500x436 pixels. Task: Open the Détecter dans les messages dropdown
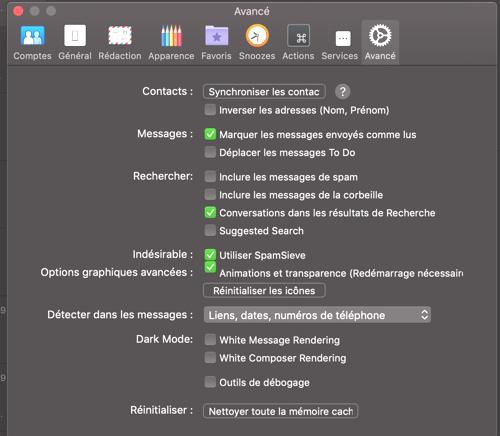click(x=317, y=315)
